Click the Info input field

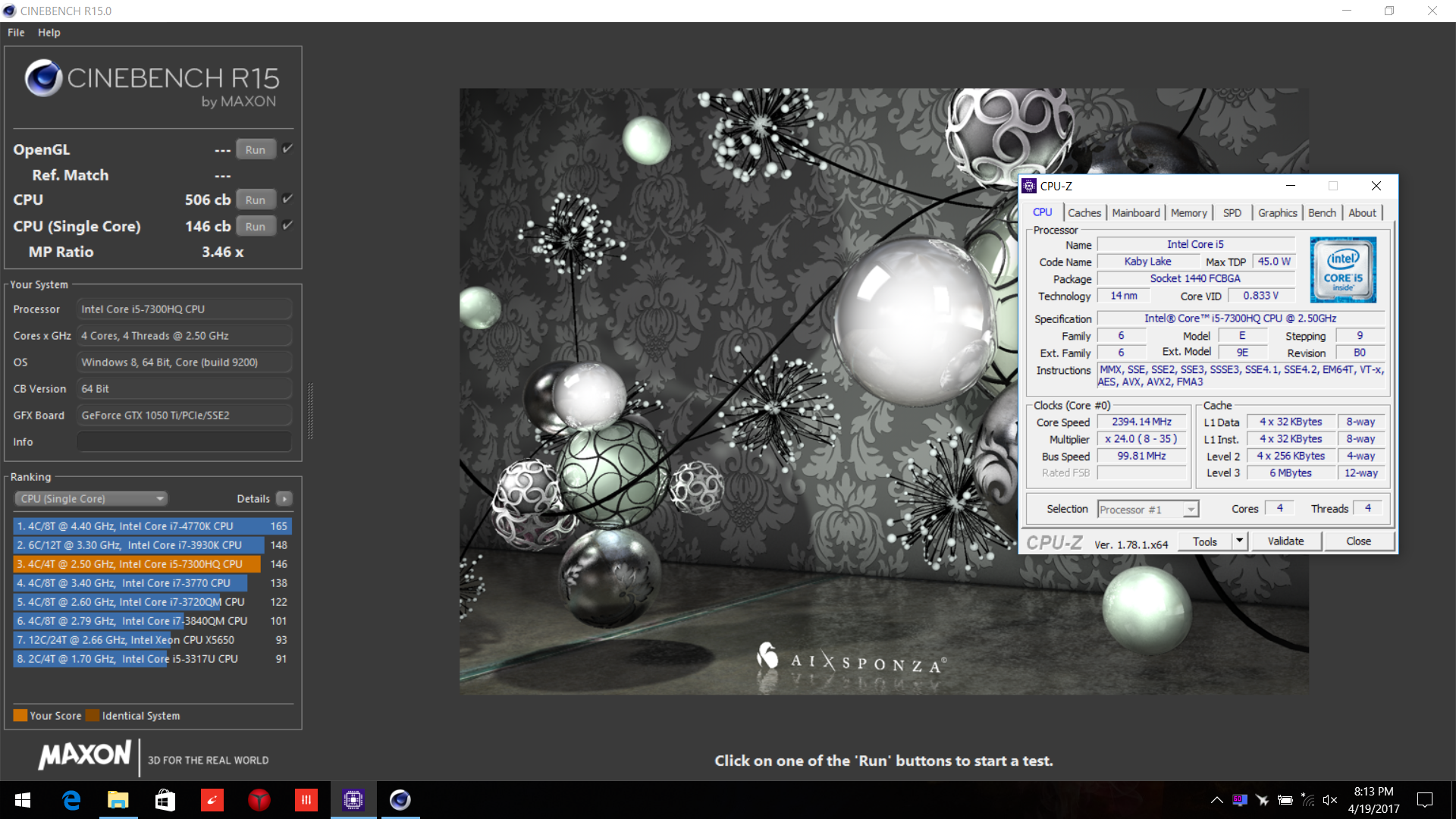click(x=184, y=441)
